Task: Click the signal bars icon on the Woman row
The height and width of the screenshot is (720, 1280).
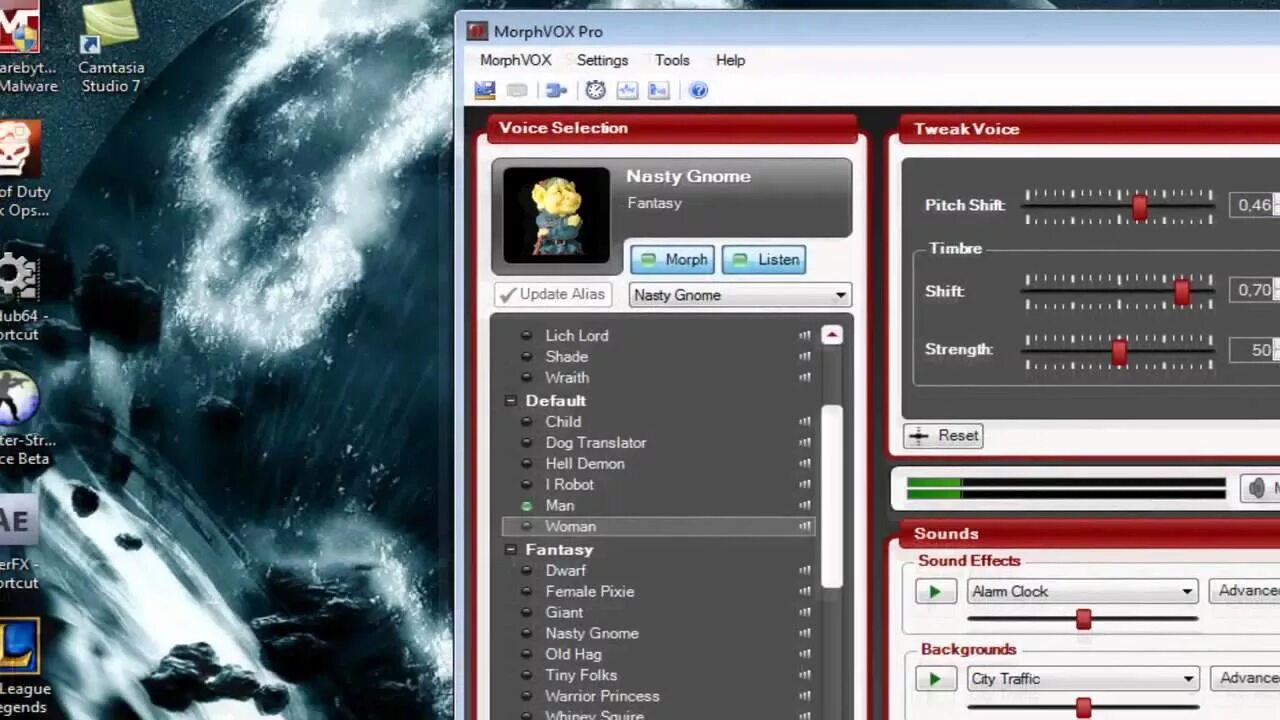Action: click(x=805, y=526)
